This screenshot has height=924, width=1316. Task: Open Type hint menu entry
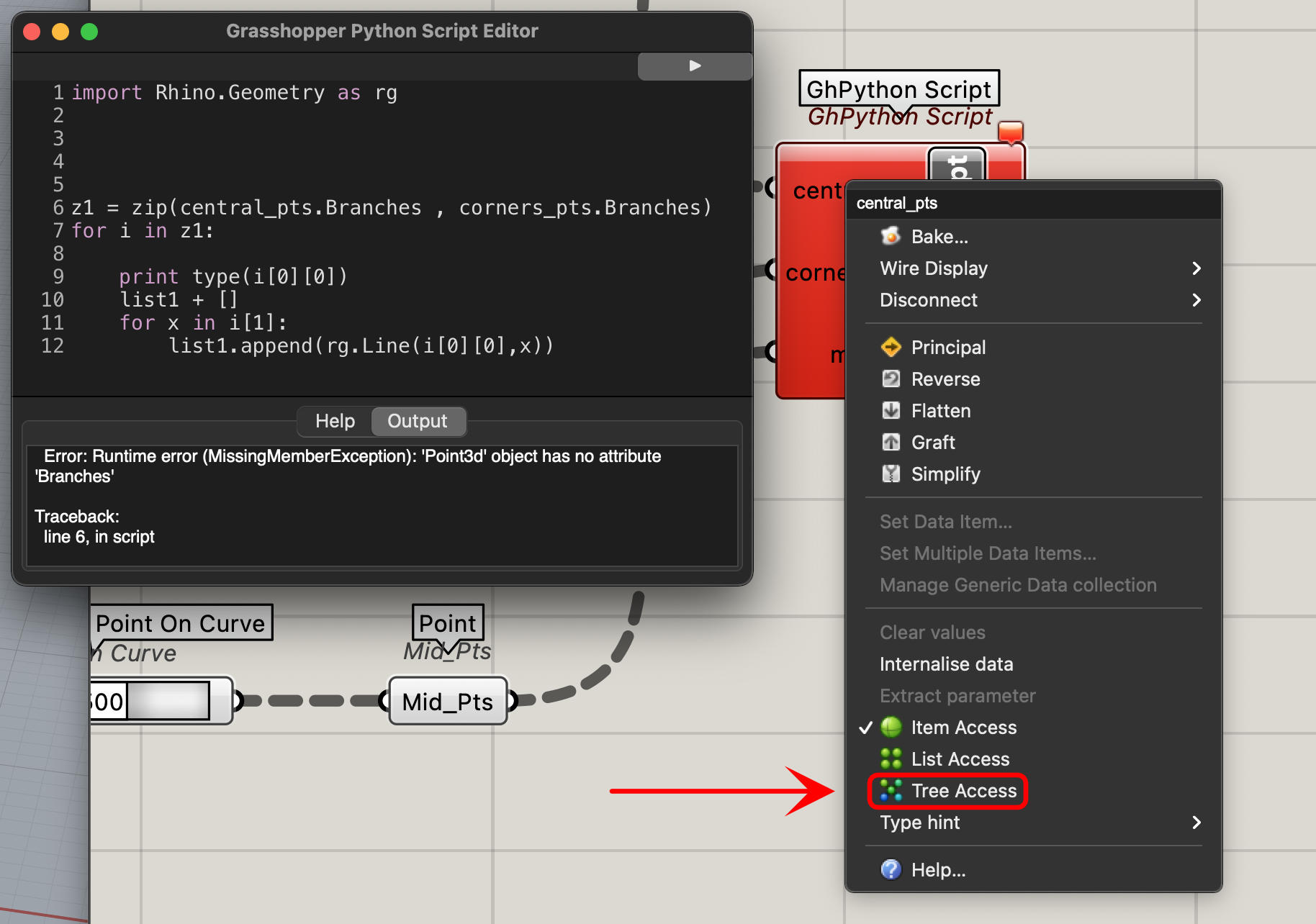[x=1033, y=822]
